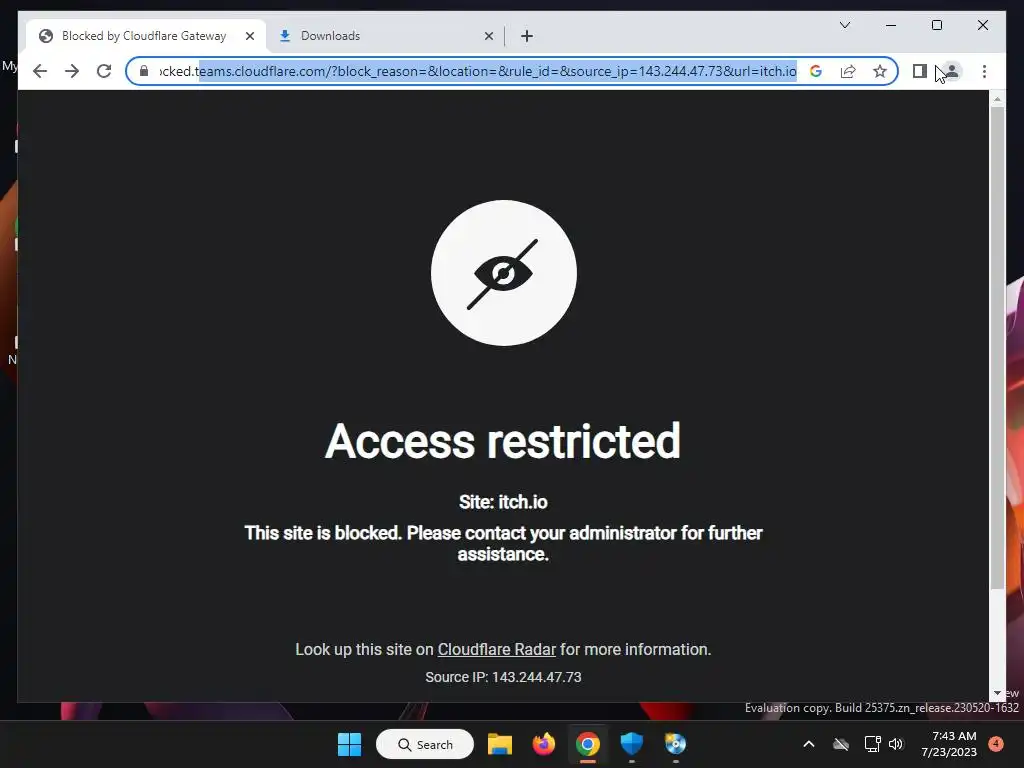
Task: Follow the Cloudflare Radar link
Action: point(496,650)
